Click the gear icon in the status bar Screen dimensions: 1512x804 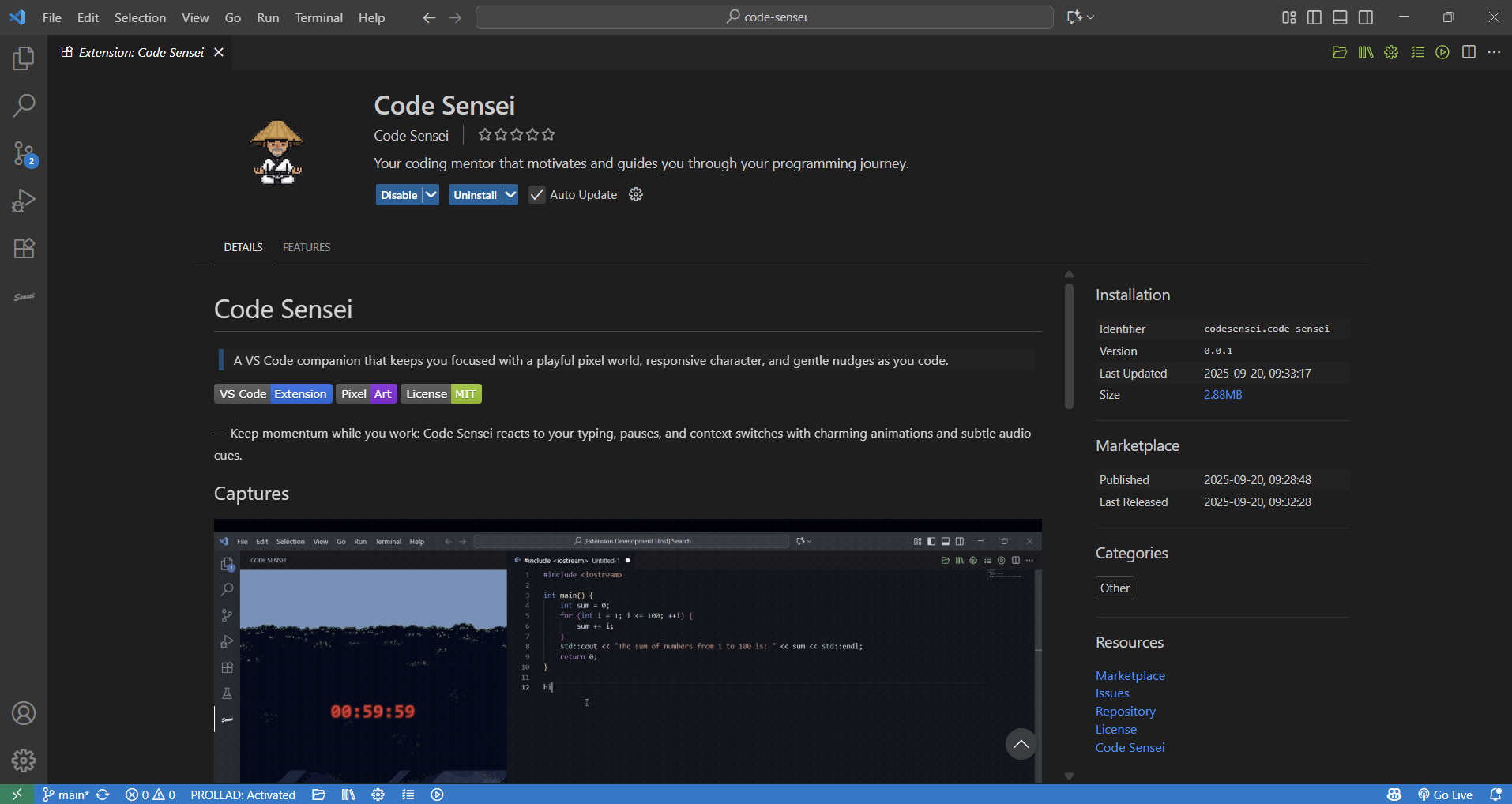[378, 795]
